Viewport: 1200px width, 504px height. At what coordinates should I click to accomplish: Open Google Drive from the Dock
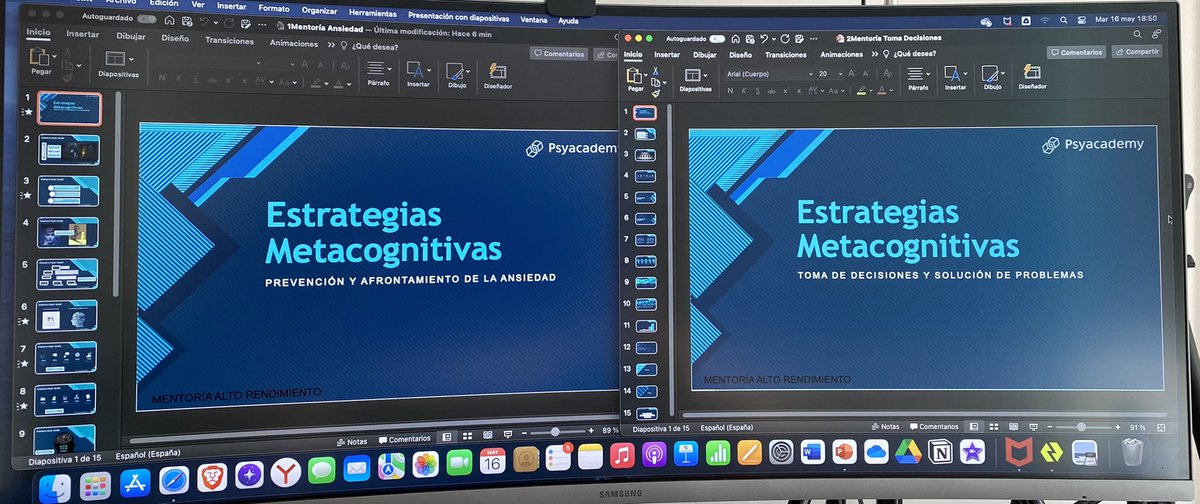coord(907,452)
